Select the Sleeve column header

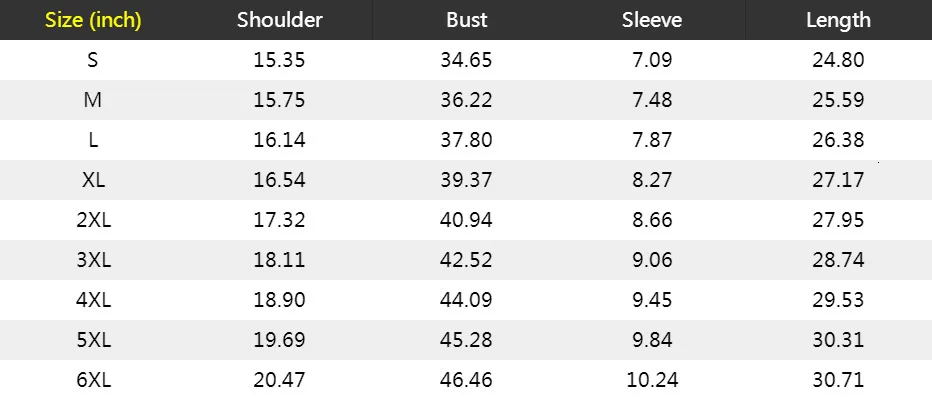point(652,20)
